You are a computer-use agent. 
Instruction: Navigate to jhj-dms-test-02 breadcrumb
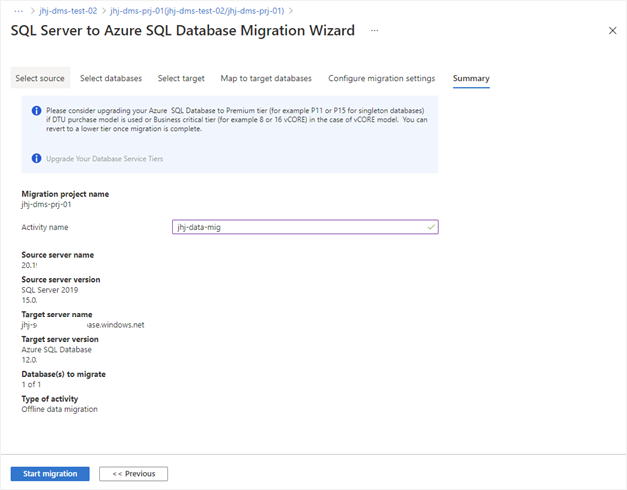pyautogui.click(x=68, y=11)
